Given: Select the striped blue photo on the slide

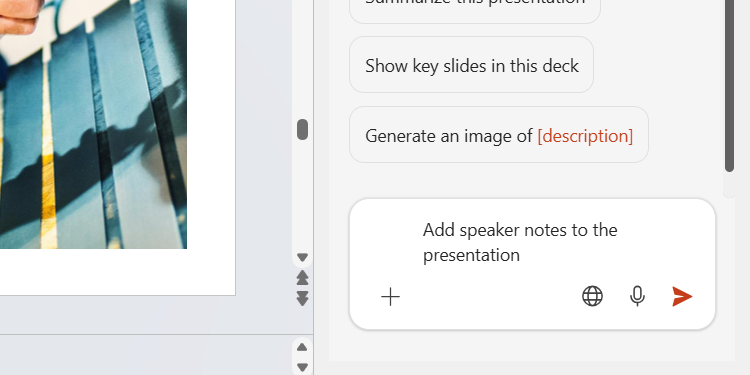Looking at the screenshot, I should (93, 124).
